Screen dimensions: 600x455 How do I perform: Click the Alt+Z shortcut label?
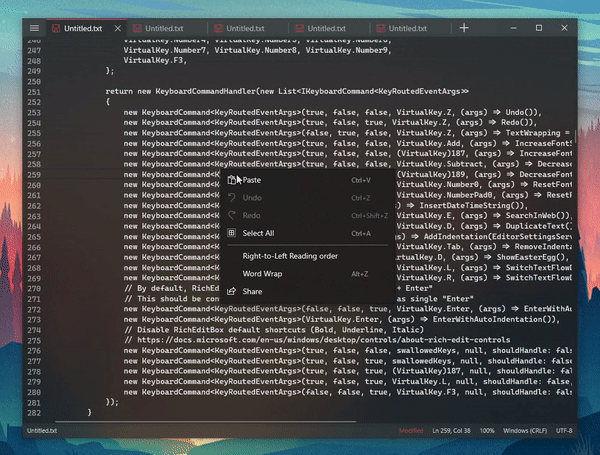(x=359, y=274)
